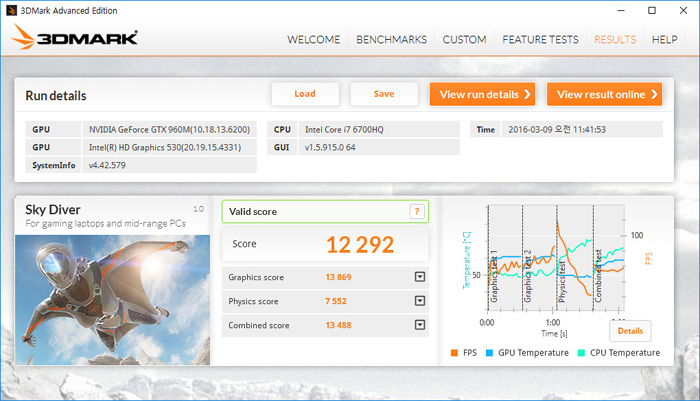This screenshot has width=700, height=401.
Task: Click the monitoring graph plot area
Action: click(x=555, y=258)
